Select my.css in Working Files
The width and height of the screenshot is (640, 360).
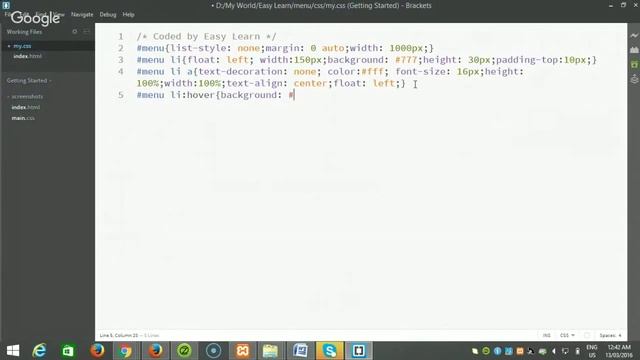click(22, 46)
